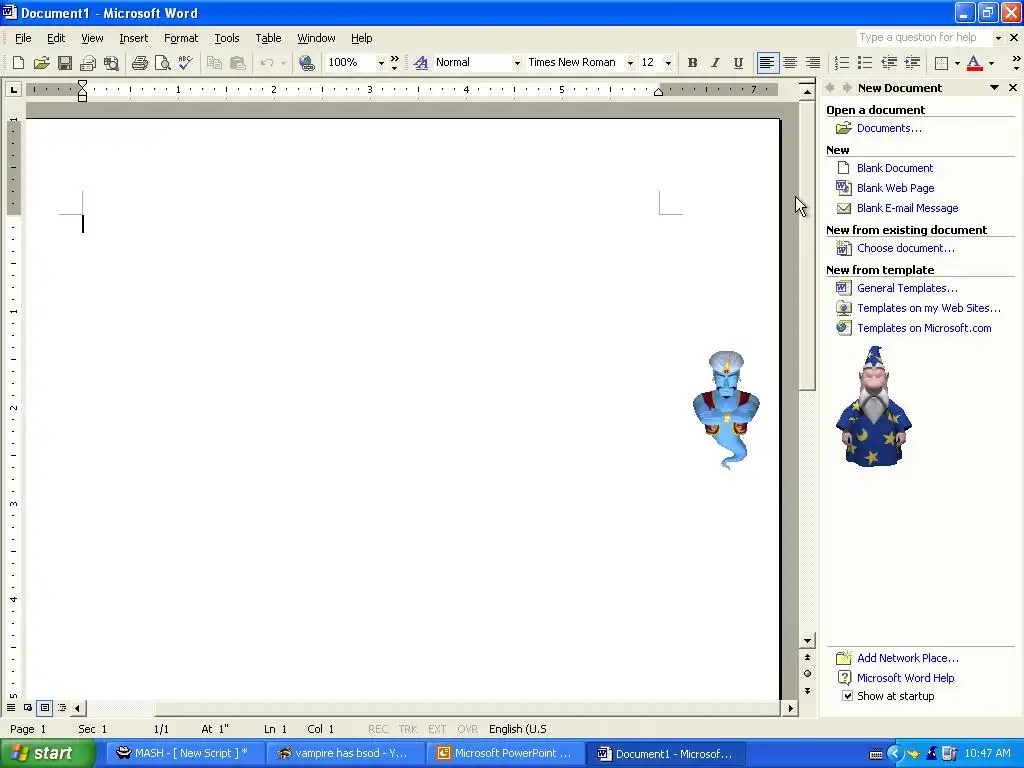Click the Next Page double-arrow button
The height and width of the screenshot is (768, 1024).
(807, 690)
